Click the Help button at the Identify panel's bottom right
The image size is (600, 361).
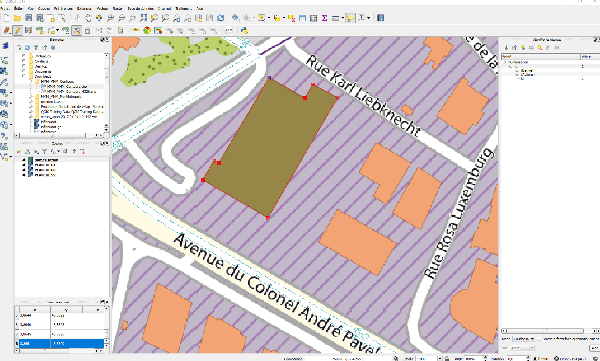[595, 348]
